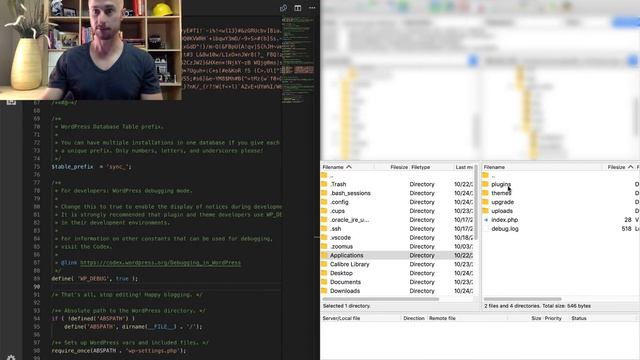Click the local pane horizontal scrollbar
The width and height of the screenshot is (640, 360).
380,299
